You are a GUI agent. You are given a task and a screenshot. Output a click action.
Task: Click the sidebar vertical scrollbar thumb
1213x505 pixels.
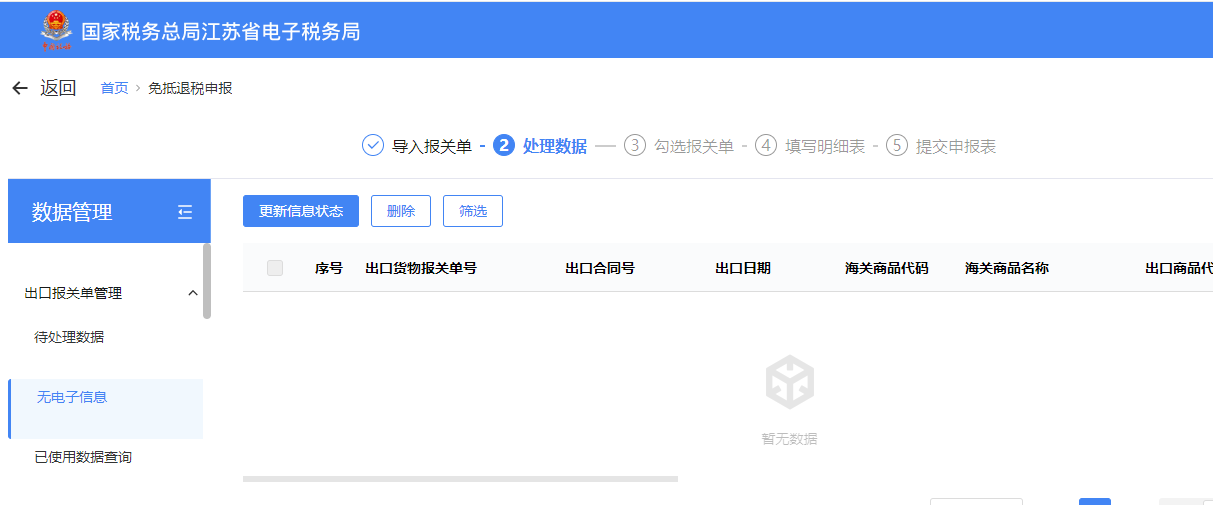(207, 281)
